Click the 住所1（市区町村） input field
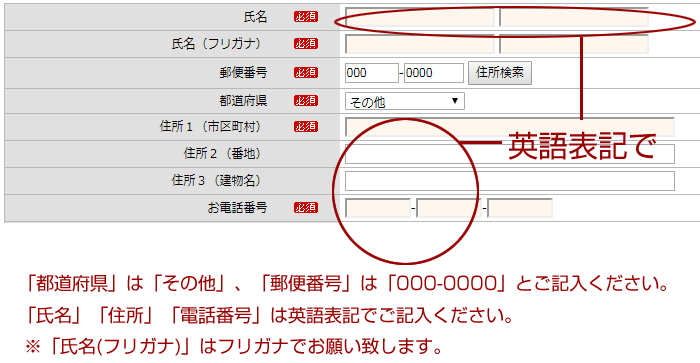Viewport: 700px width, 363px height. click(x=509, y=127)
